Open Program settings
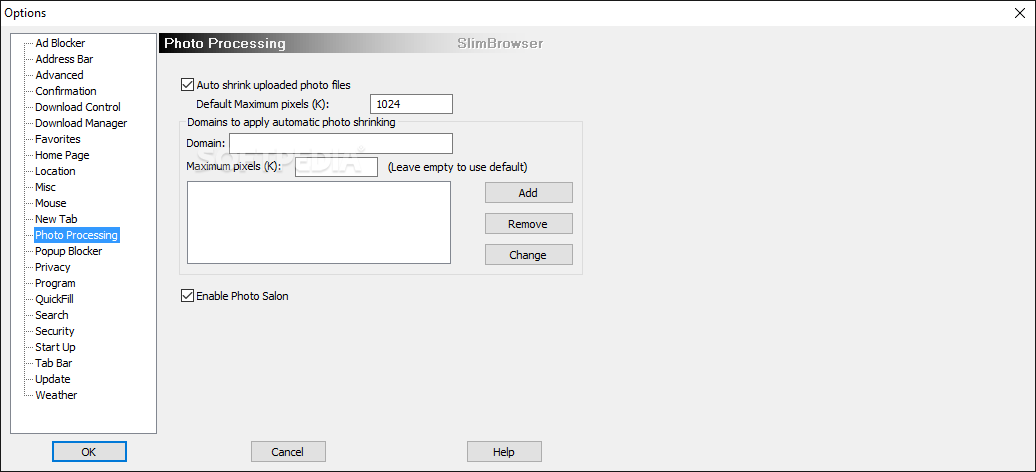This screenshot has height=472, width=1036. click(56, 283)
